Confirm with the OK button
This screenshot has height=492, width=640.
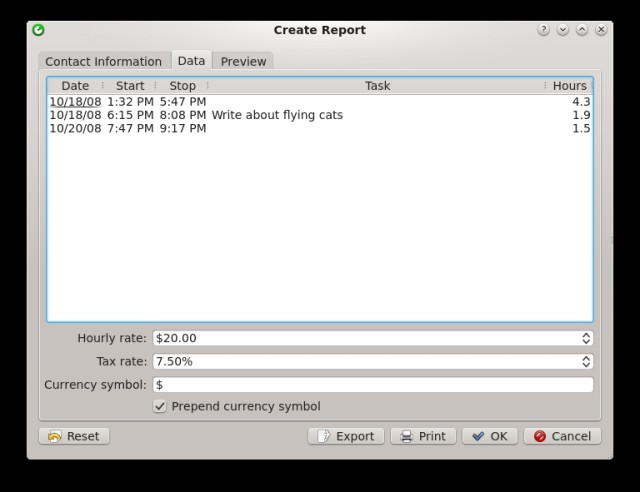click(x=490, y=436)
